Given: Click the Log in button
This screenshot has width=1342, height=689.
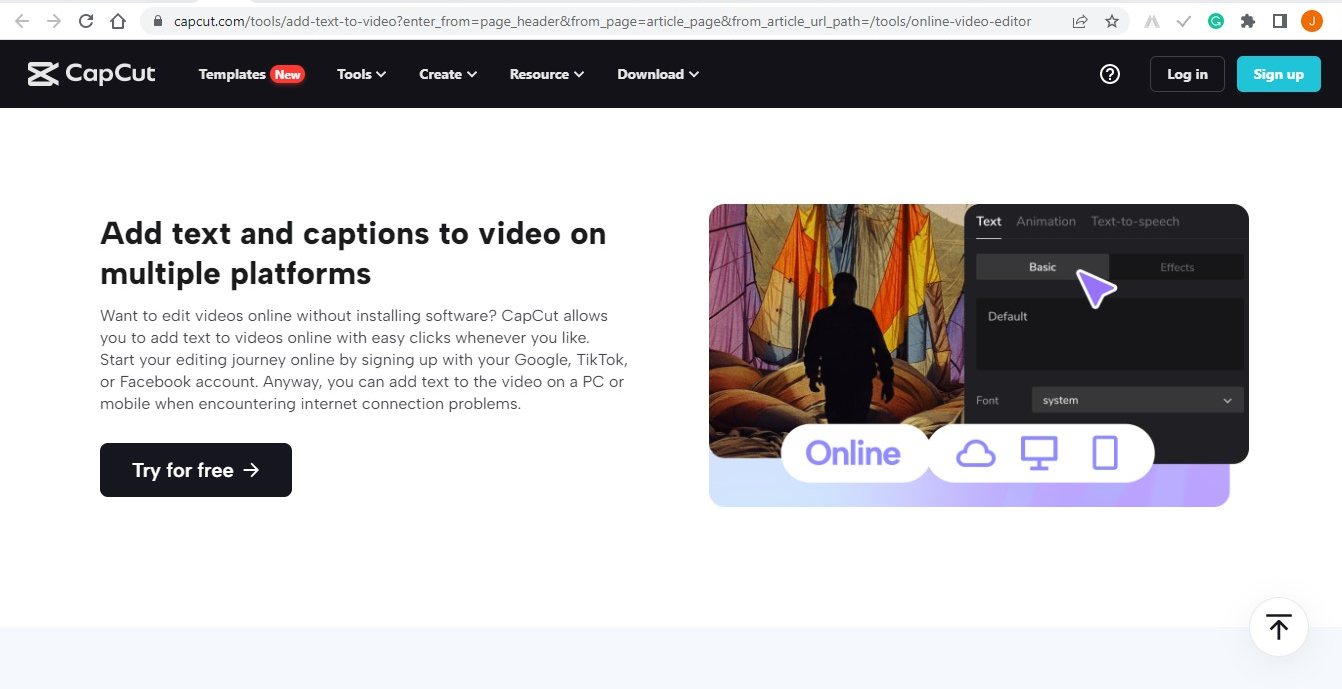Looking at the screenshot, I should pyautogui.click(x=1187, y=73).
